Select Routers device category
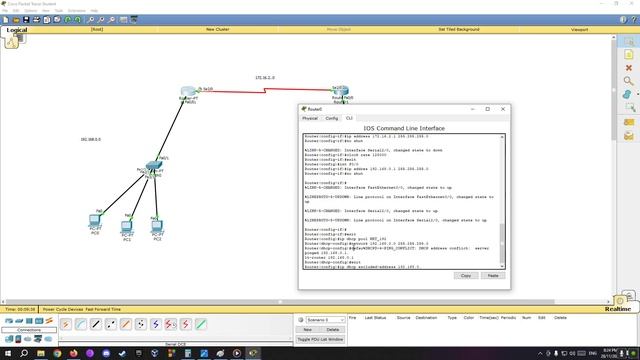640x360 pixels. 9,321
